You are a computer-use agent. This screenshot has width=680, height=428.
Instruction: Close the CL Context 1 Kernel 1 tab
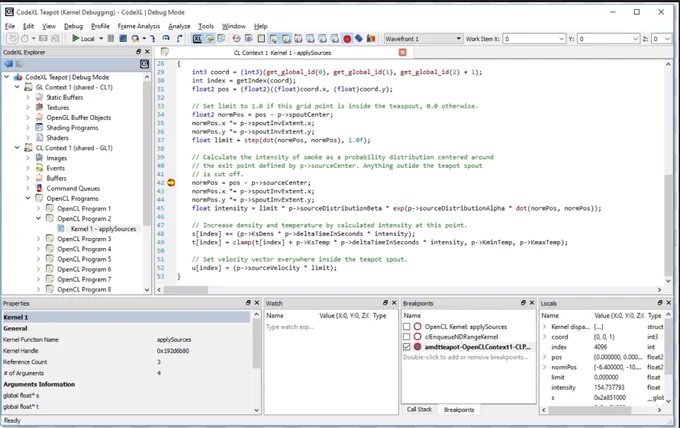tap(402, 52)
